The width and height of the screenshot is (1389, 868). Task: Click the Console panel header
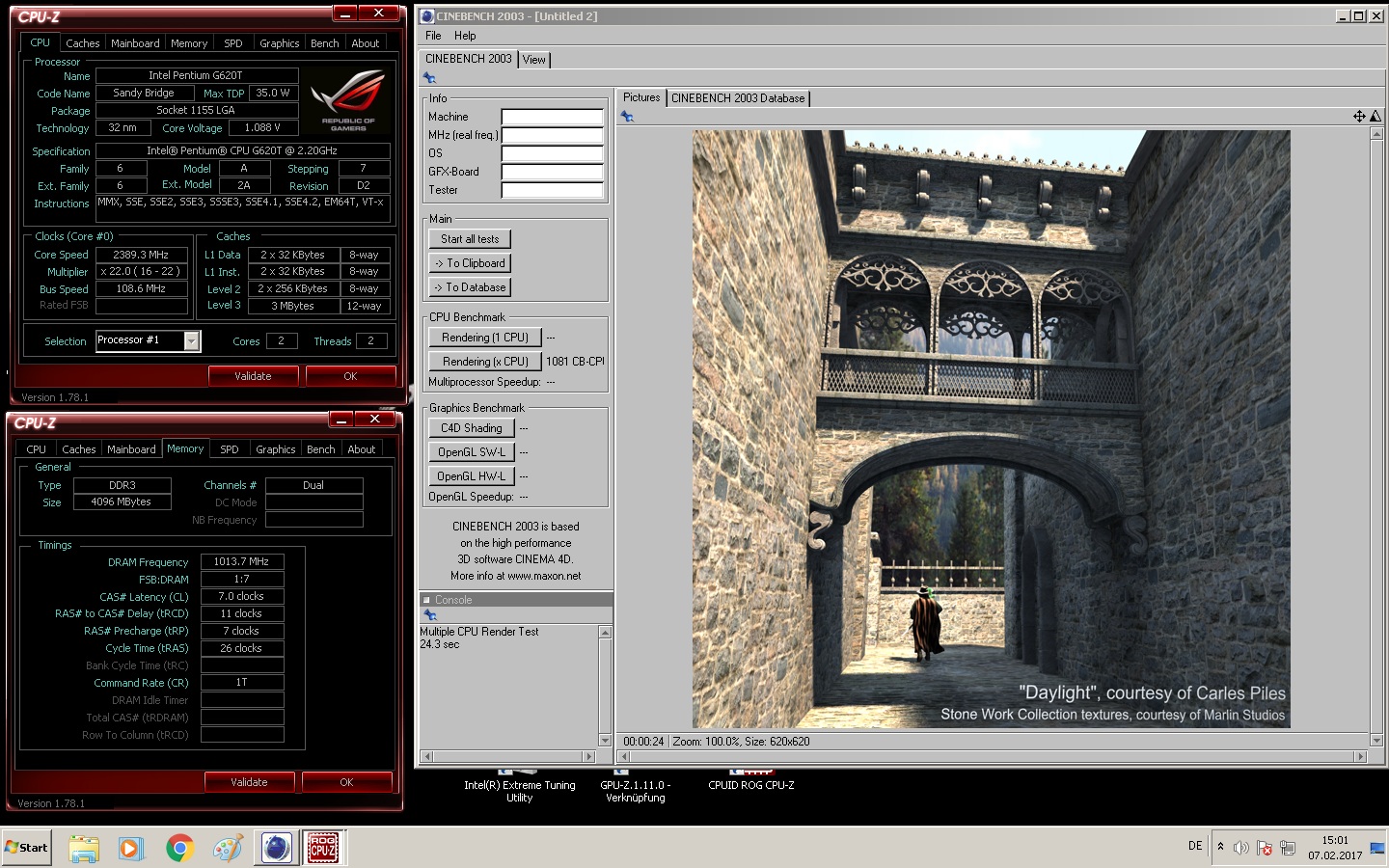click(x=516, y=600)
